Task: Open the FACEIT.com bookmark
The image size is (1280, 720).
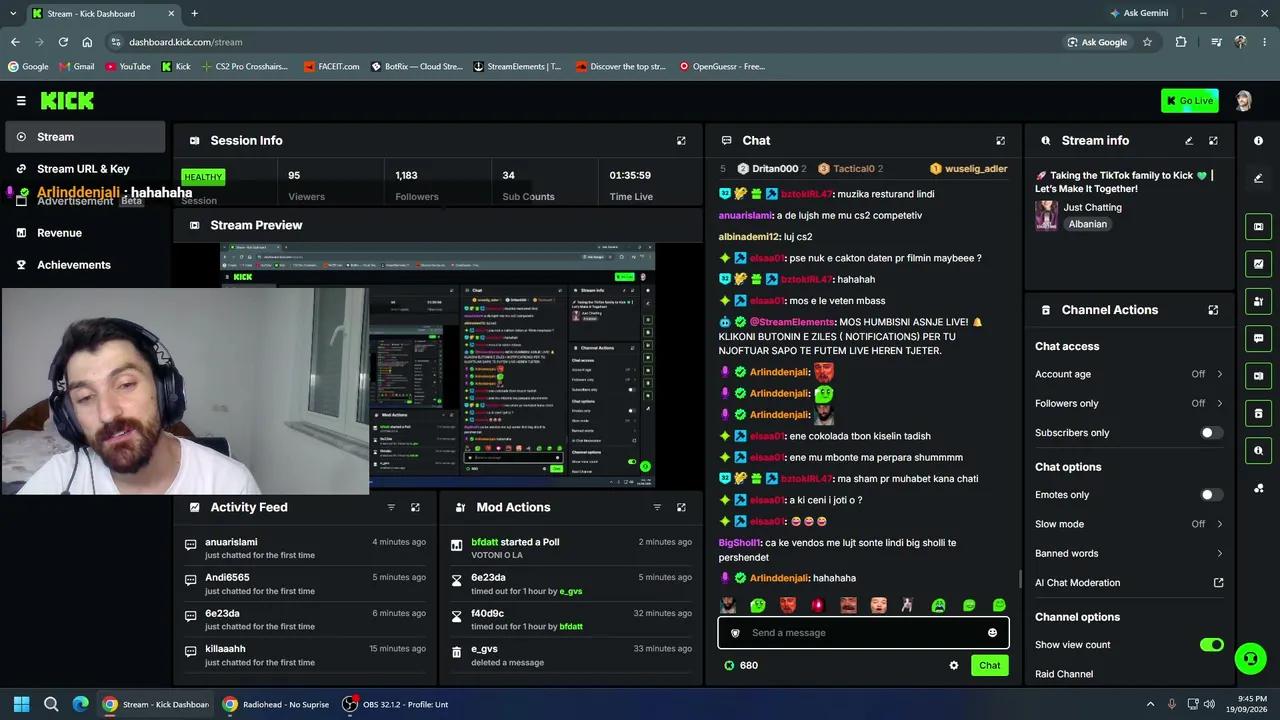Action: click(331, 67)
